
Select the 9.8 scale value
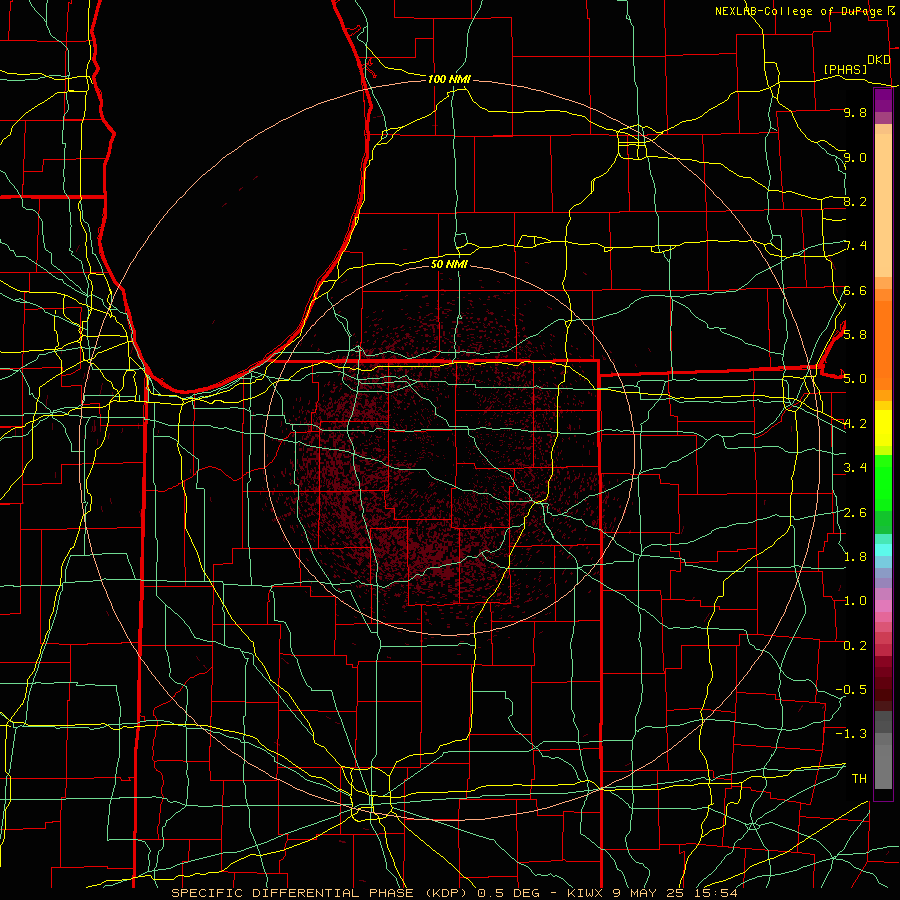point(855,113)
